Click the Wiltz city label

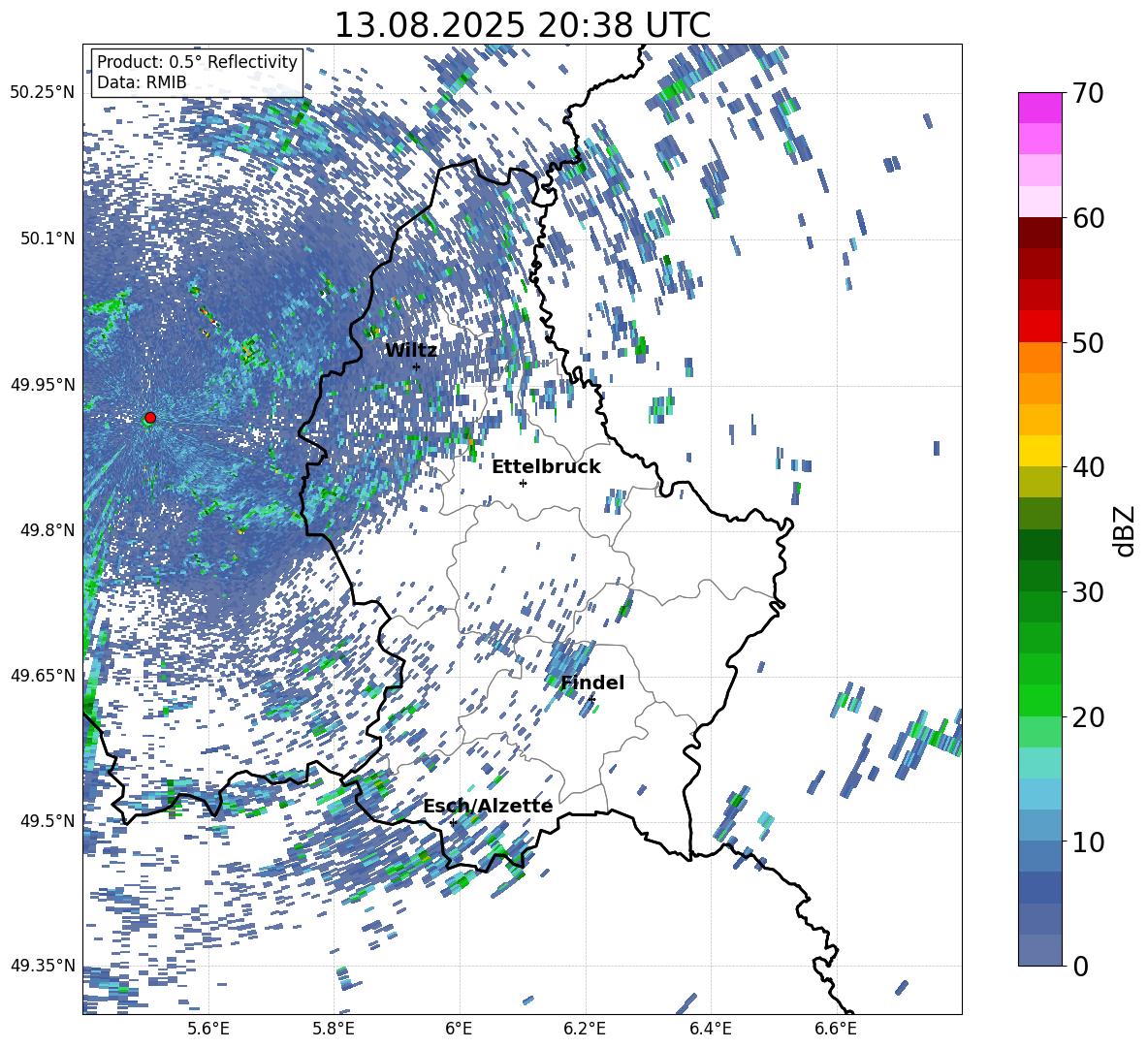coord(411,350)
